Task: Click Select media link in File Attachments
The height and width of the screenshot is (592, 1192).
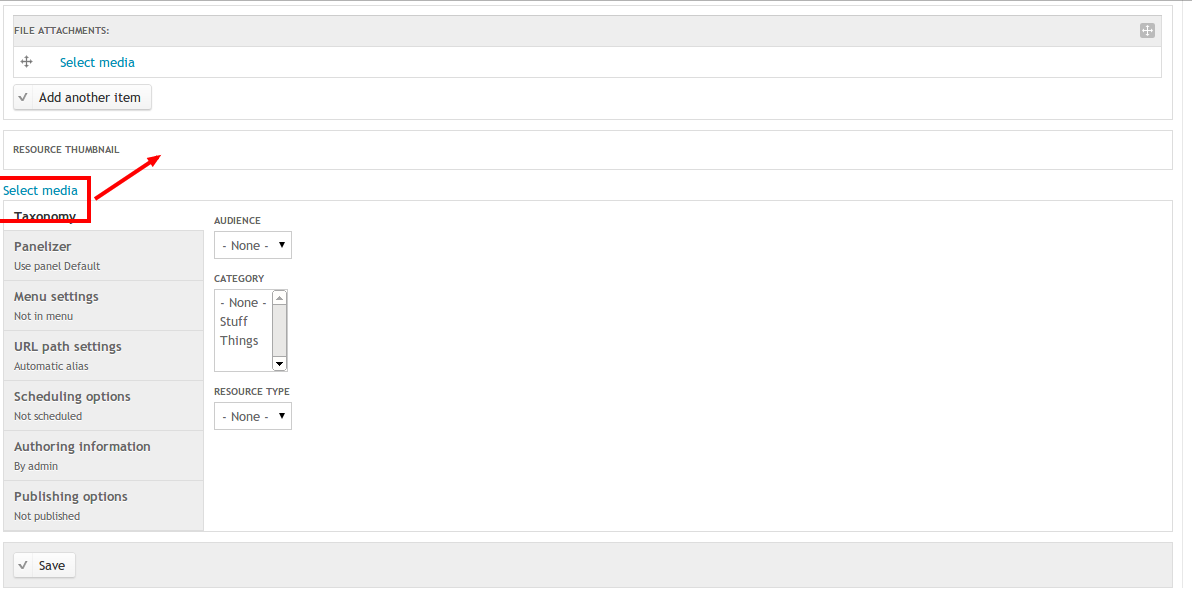Action: tap(97, 62)
